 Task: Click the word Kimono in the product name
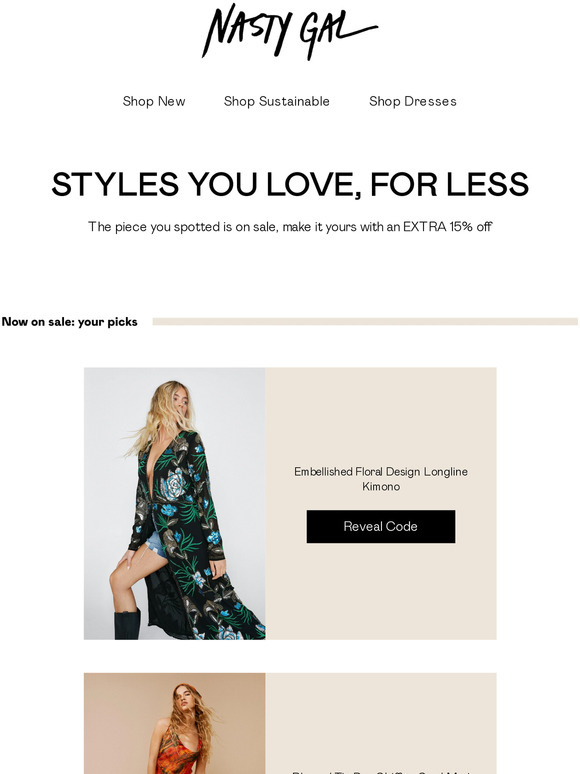coord(381,486)
